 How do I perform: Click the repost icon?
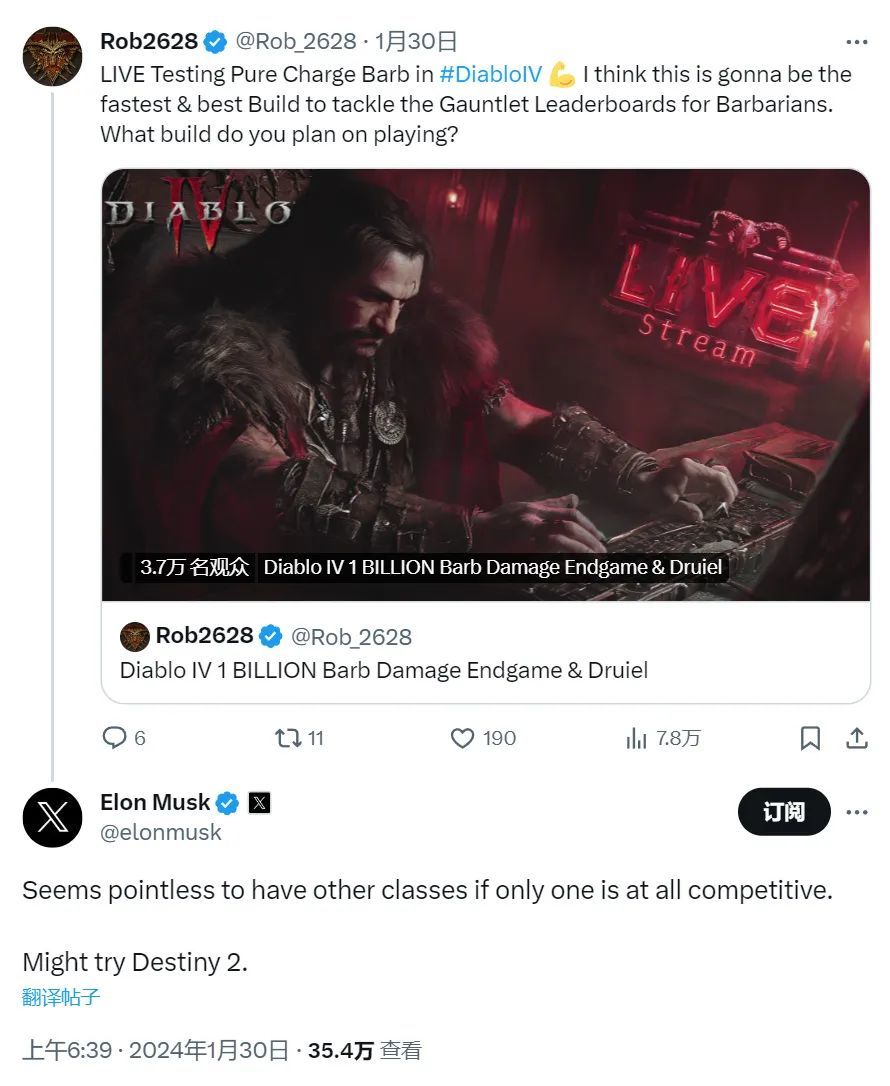click(288, 738)
